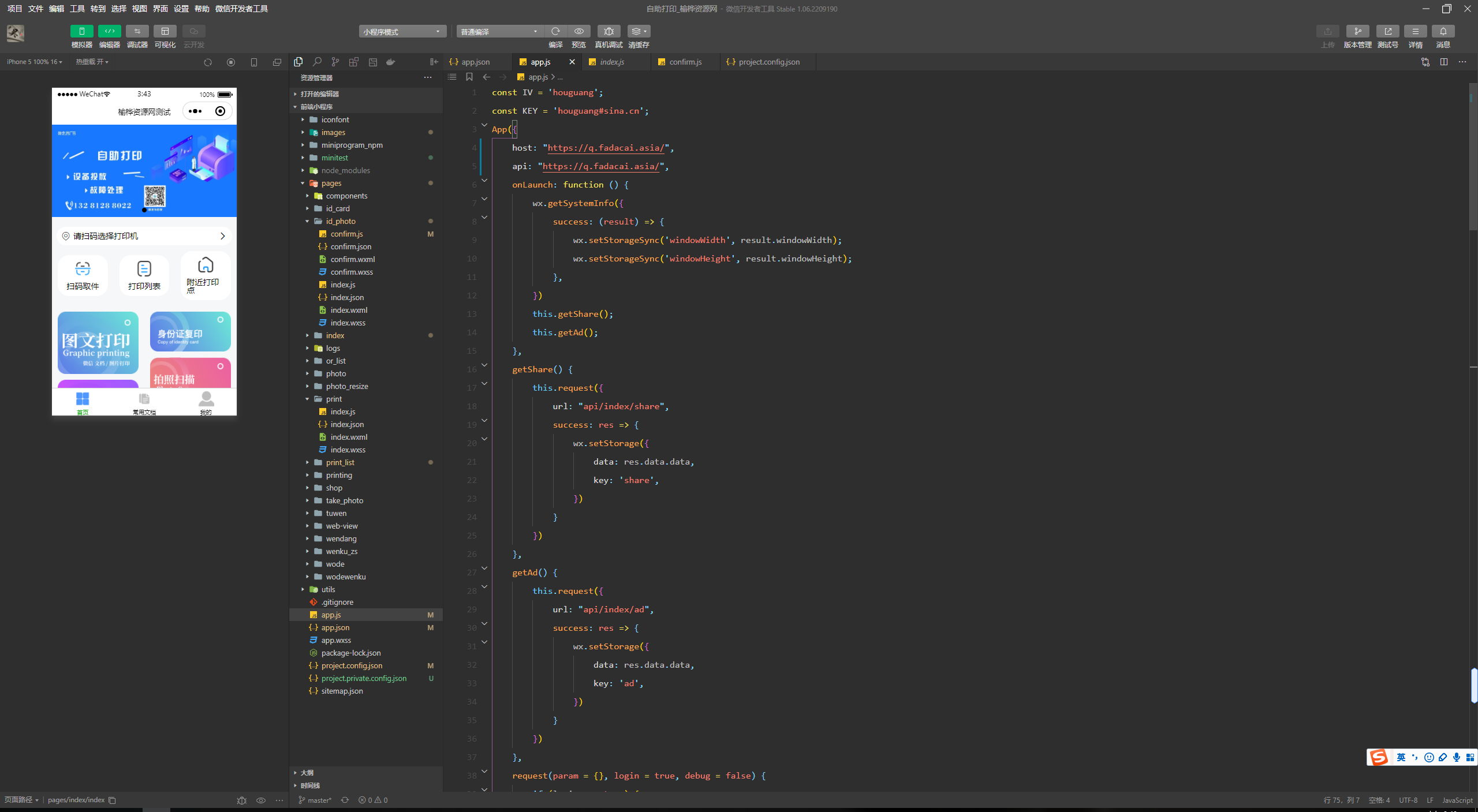Open the iPhone 5 device dropdown

pyautogui.click(x=35, y=62)
